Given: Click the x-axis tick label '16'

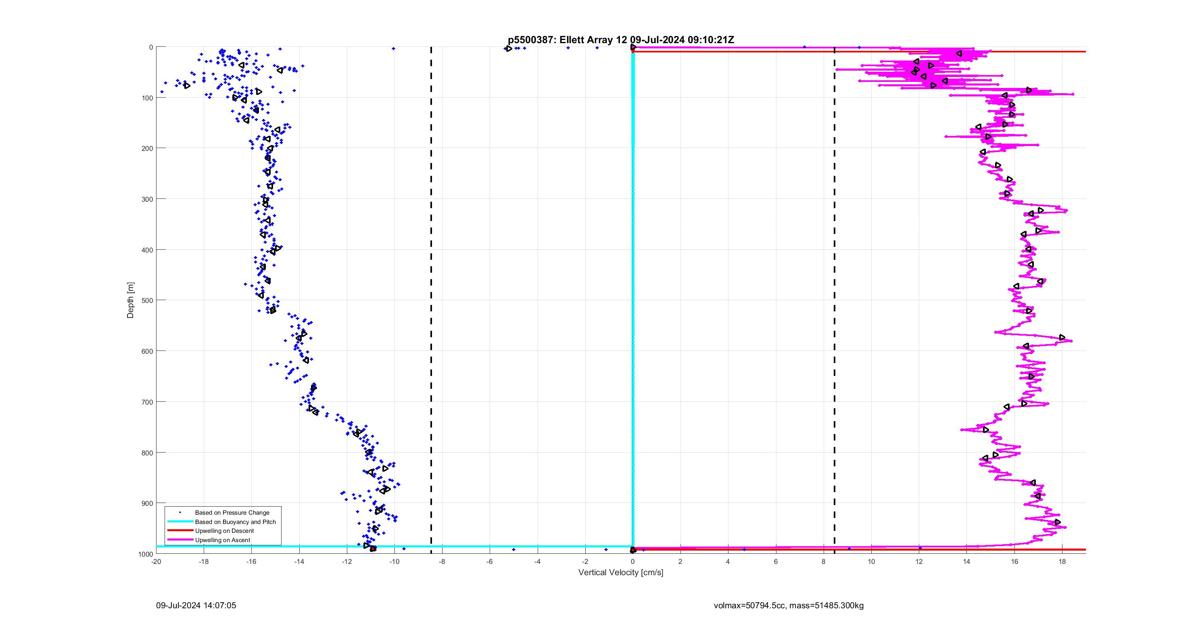Looking at the screenshot, I should pos(1015,561).
